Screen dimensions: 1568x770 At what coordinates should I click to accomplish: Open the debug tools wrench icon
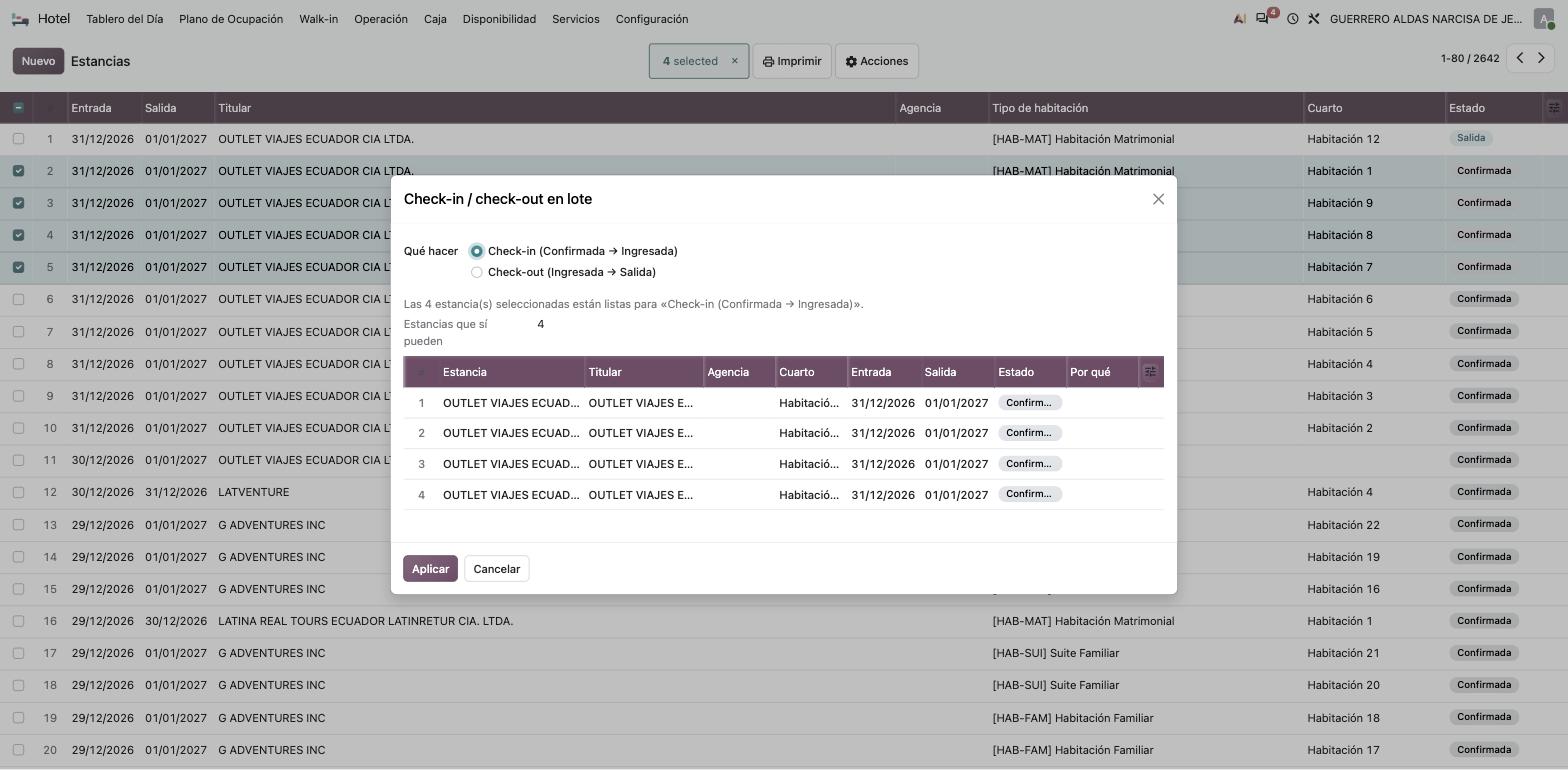[x=1314, y=19]
